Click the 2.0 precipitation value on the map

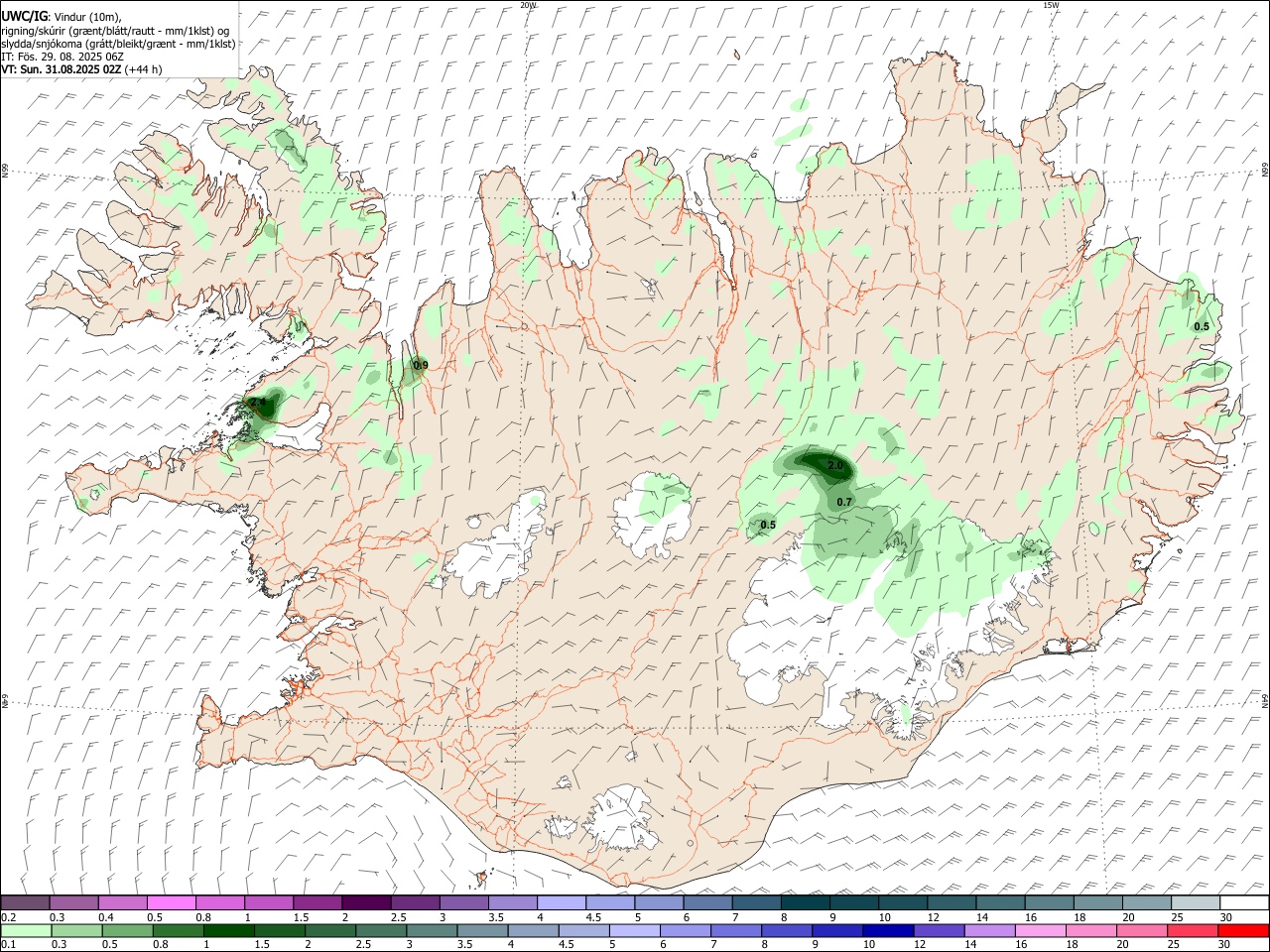[835, 466]
